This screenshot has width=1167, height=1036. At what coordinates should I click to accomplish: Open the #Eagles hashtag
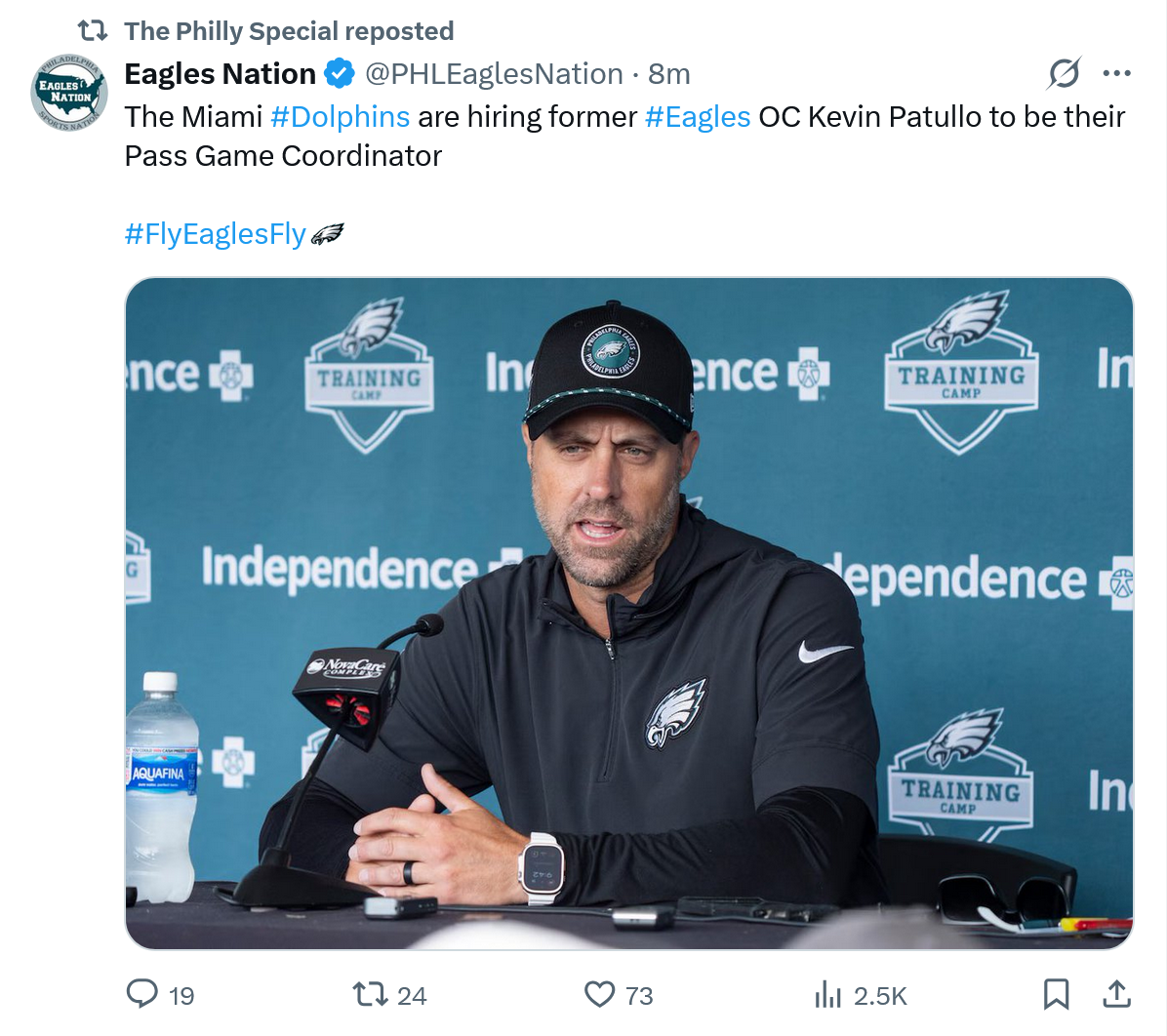point(698,117)
